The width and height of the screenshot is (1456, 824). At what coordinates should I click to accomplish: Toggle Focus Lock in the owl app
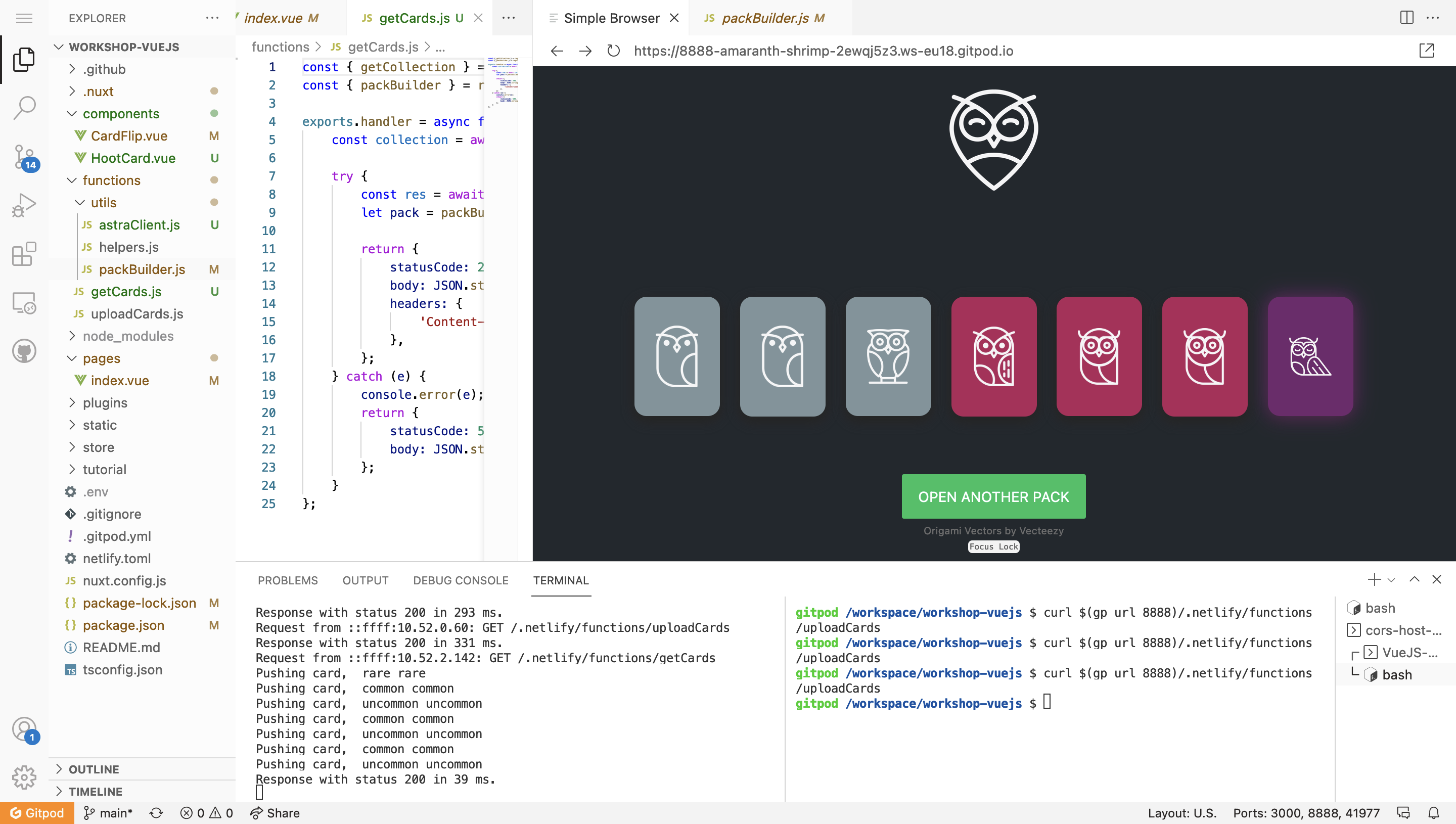(x=993, y=546)
